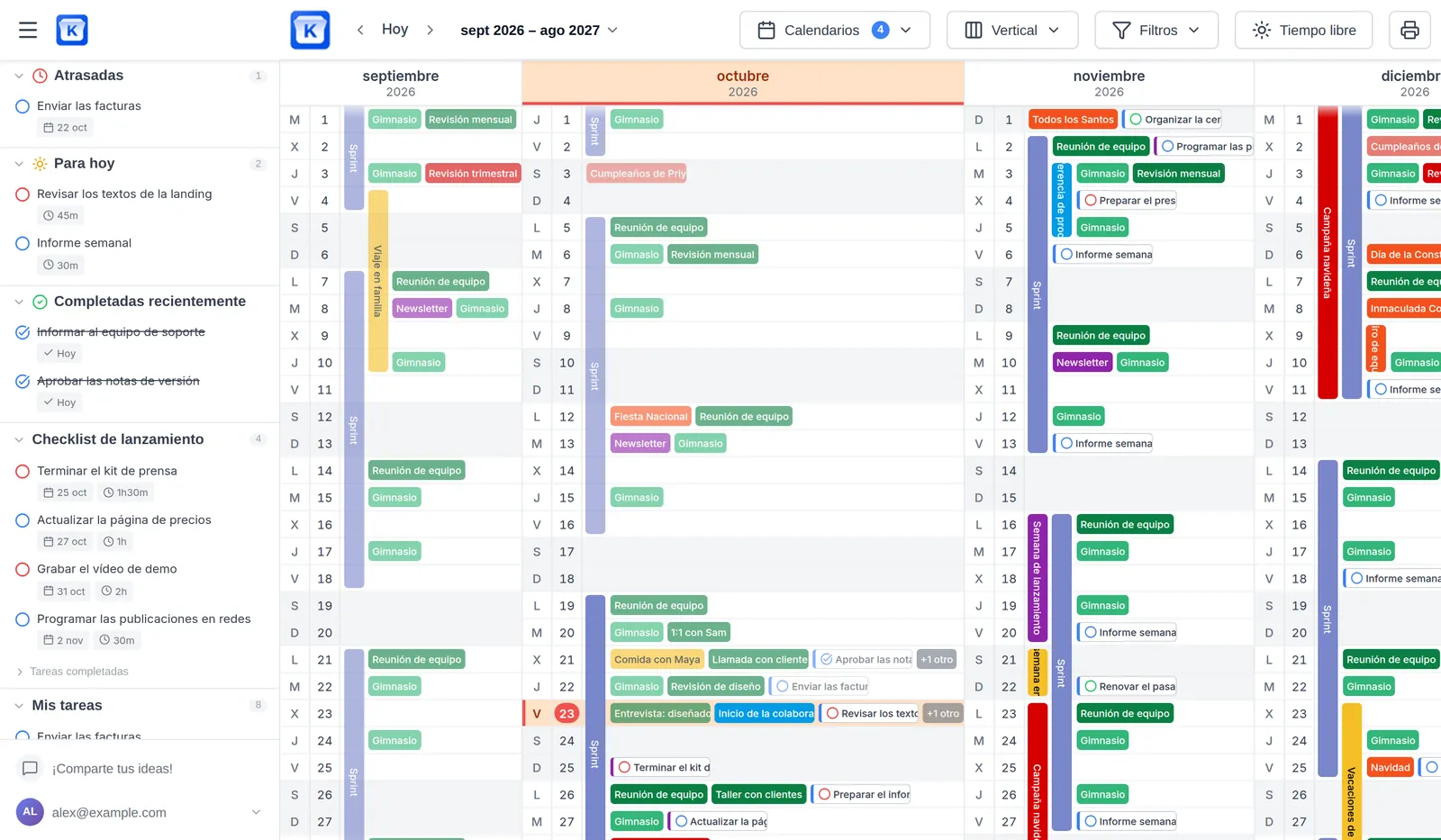This screenshot has width=1441, height=840.
Task: Select the noviembre 2026 month header
Action: (x=1109, y=83)
